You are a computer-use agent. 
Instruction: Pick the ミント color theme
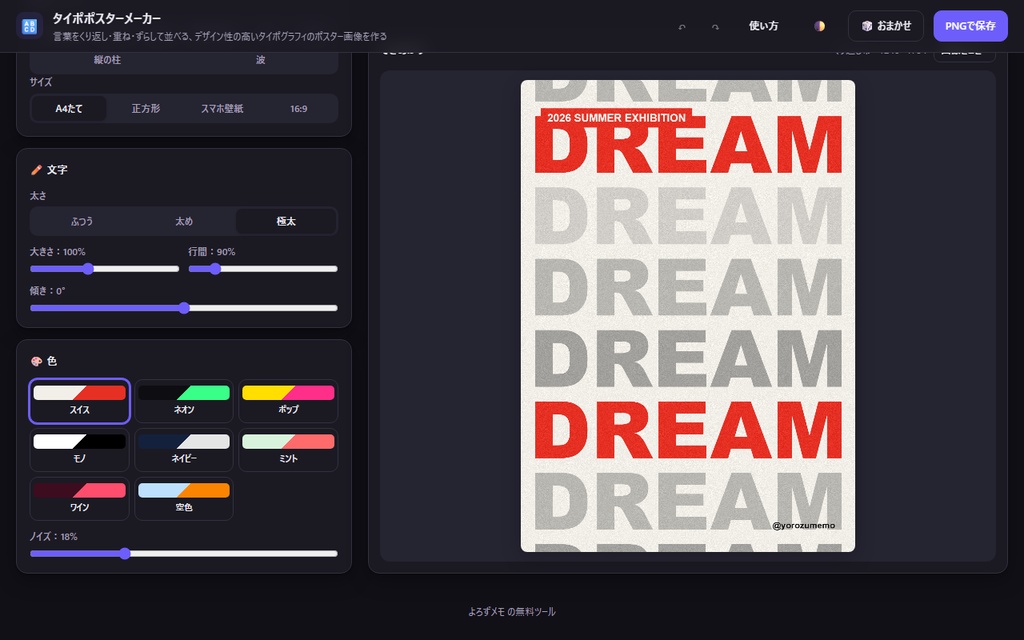[x=288, y=450]
